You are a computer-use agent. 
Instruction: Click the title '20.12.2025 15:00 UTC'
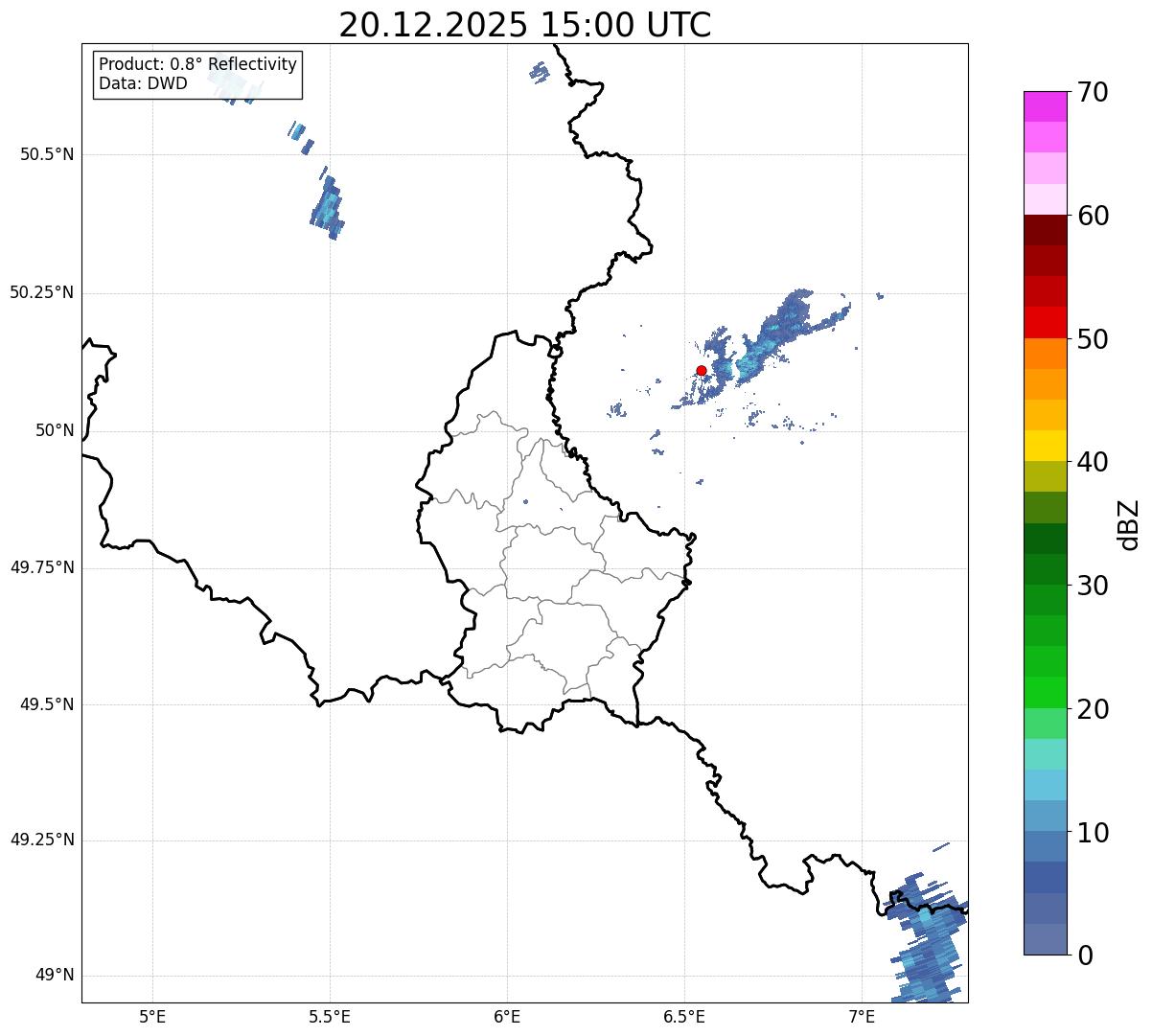[x=525, y=24]
